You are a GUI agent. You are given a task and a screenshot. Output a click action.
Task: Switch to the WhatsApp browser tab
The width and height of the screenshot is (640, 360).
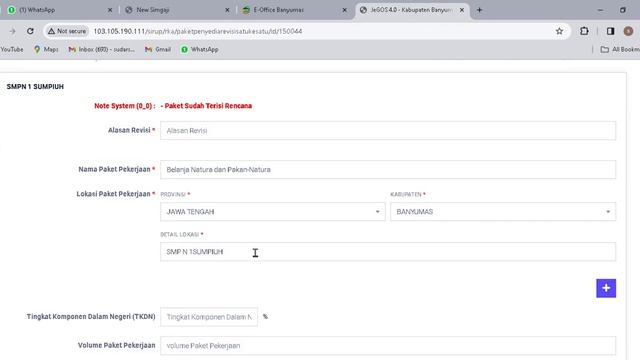pyautogui.click(x=59, y=10)
